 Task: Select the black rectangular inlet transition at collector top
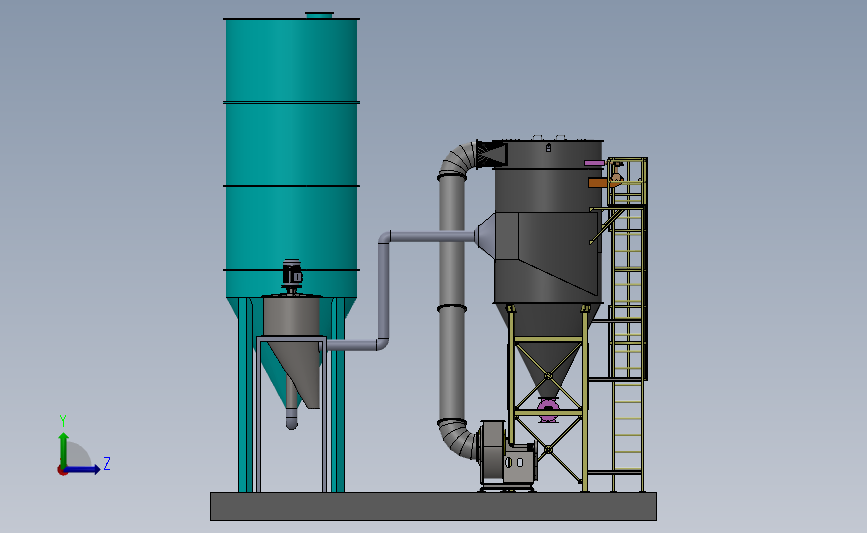pos(492,154)
